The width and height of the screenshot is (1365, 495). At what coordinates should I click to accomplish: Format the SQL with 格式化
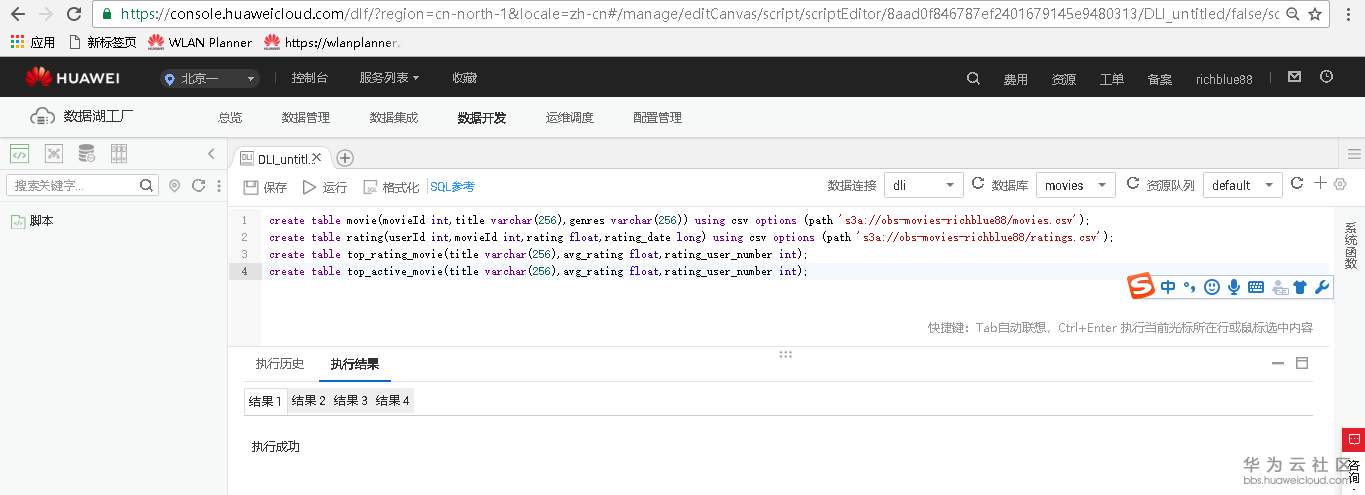click(391, 187)
